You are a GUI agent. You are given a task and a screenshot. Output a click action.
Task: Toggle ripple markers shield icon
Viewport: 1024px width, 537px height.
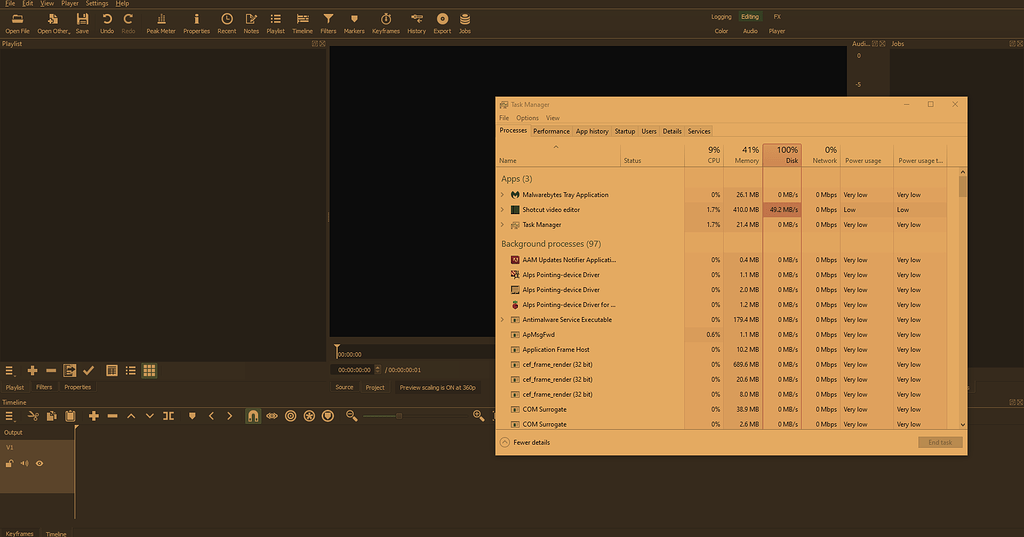(x=328, y=416)
